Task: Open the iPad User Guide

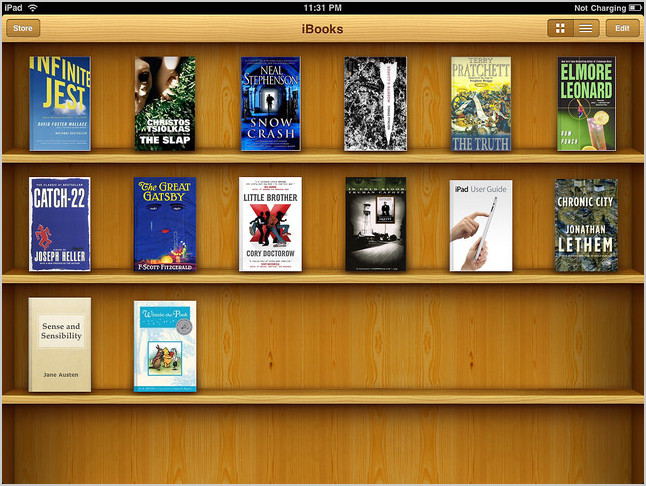Action: 481,226
